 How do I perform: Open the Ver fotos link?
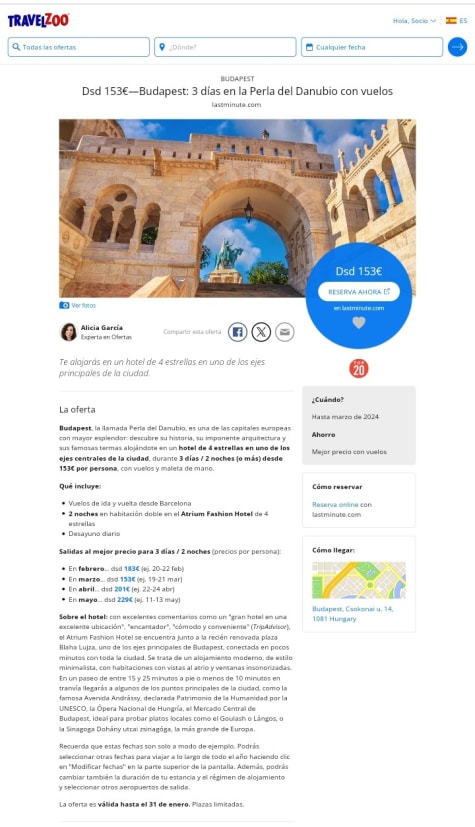[x=84, y=305]
